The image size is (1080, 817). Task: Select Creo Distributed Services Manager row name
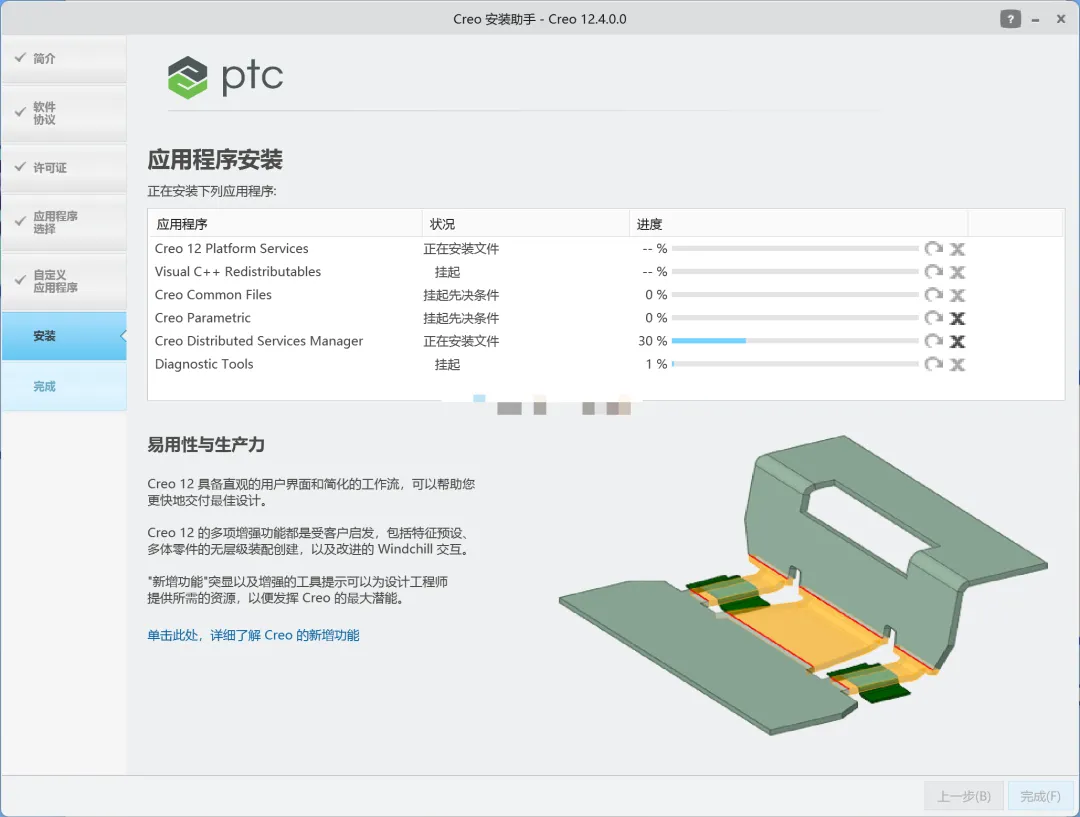(x=258, y=341)
